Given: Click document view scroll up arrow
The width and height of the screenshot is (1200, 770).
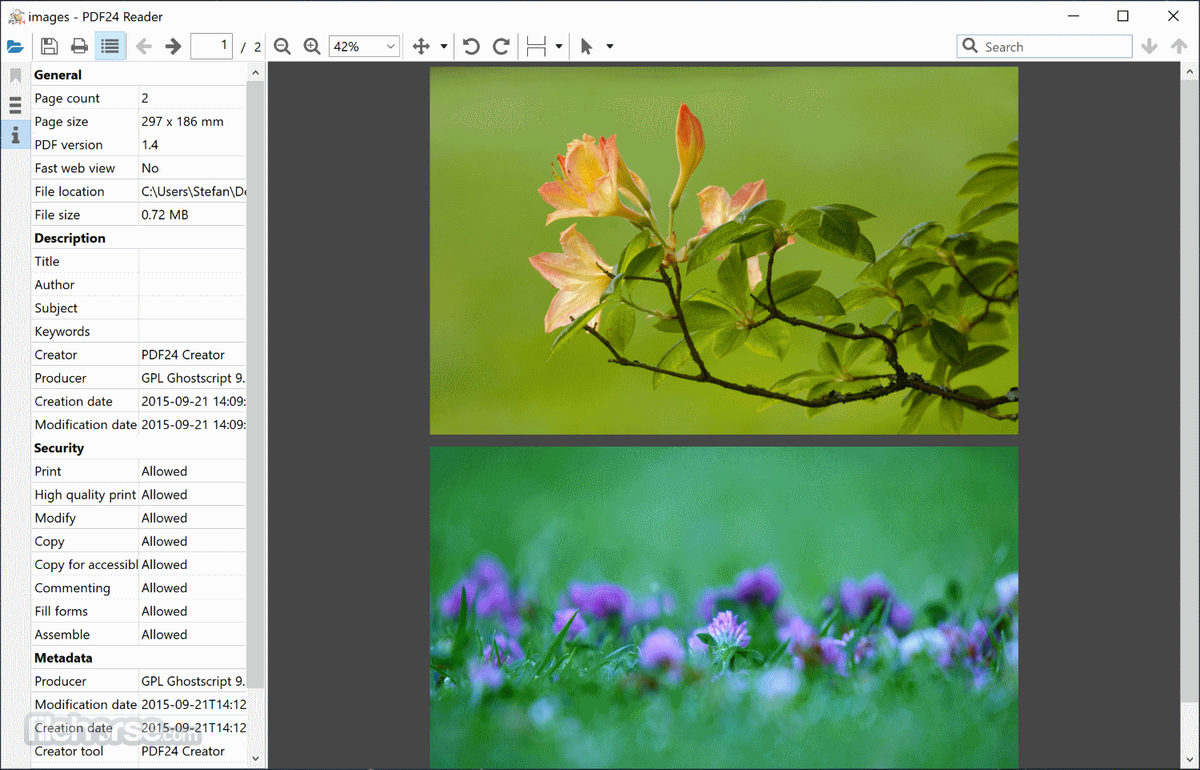Looking at the screenshot, I should pyautogui.click(x=1188, y=72).
